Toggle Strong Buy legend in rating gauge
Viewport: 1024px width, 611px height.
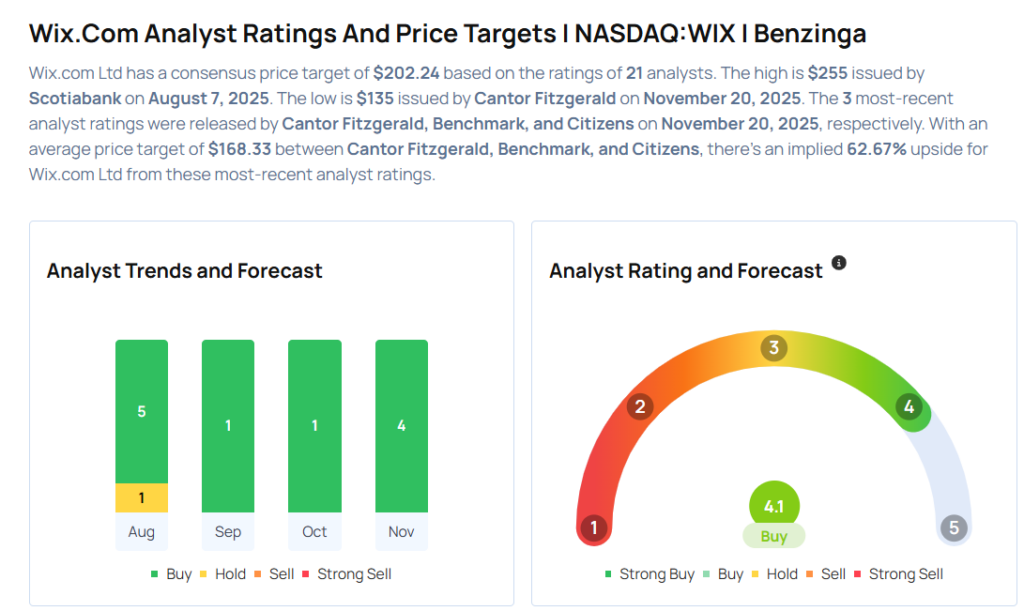tap(651, 574)
